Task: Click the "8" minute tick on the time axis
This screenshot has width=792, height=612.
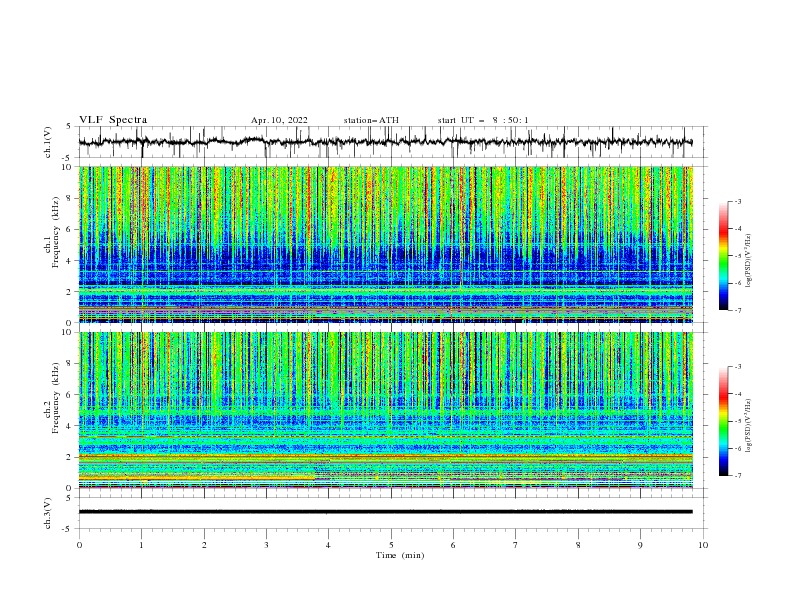Action: point(578,545)
